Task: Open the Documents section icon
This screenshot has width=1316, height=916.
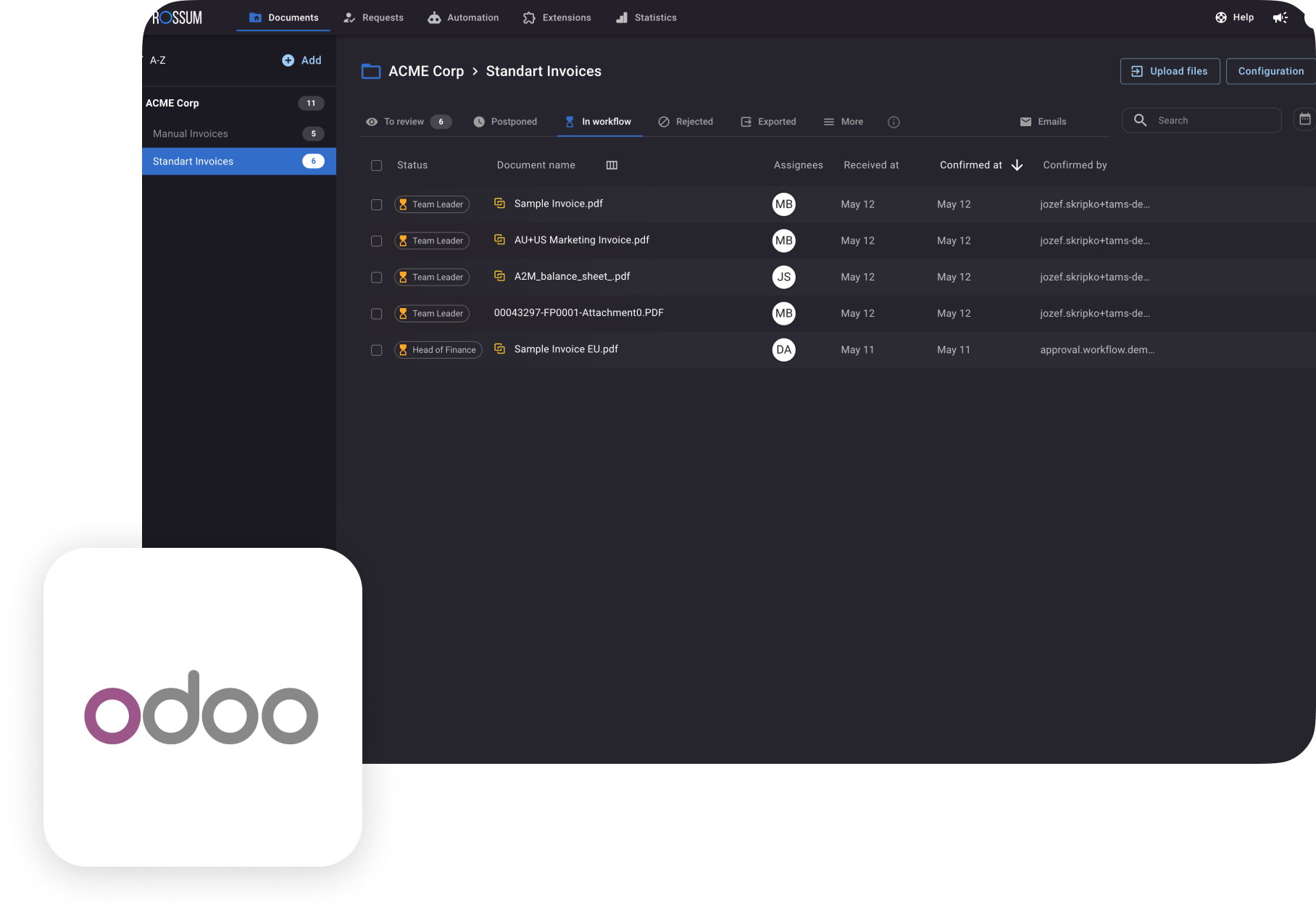Action: pos(254,17)
